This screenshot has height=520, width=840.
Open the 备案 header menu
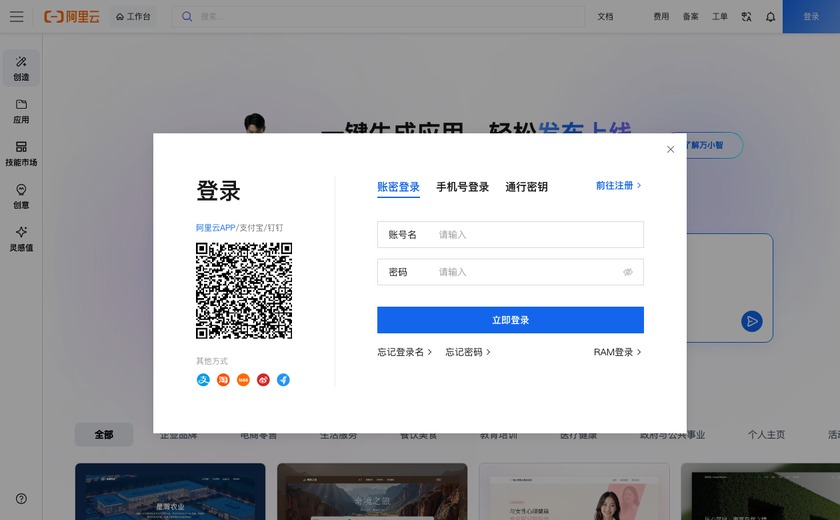691,17
